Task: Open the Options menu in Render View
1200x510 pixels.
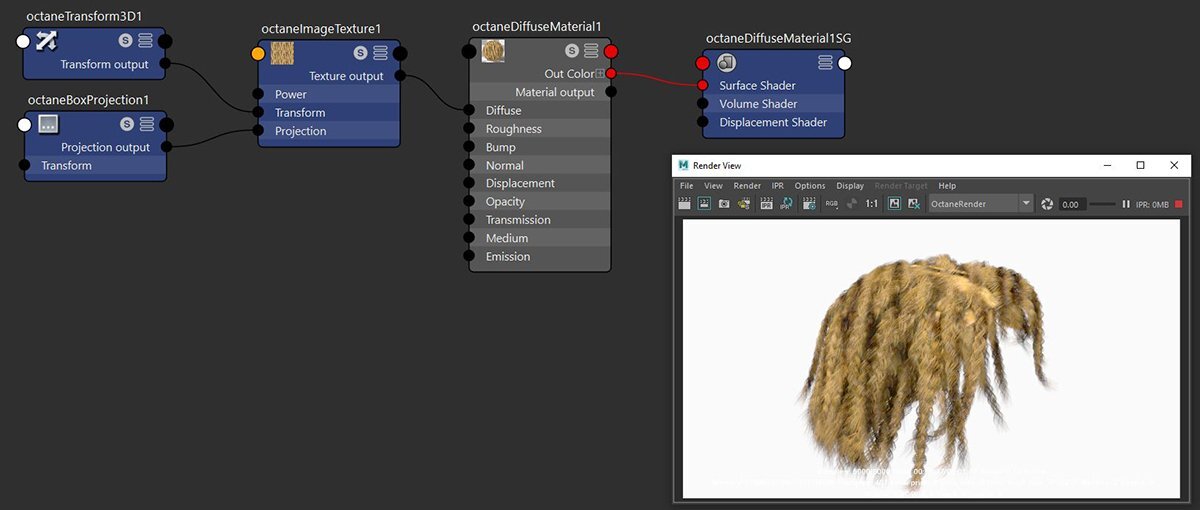Action: click(x=810, y=186)
